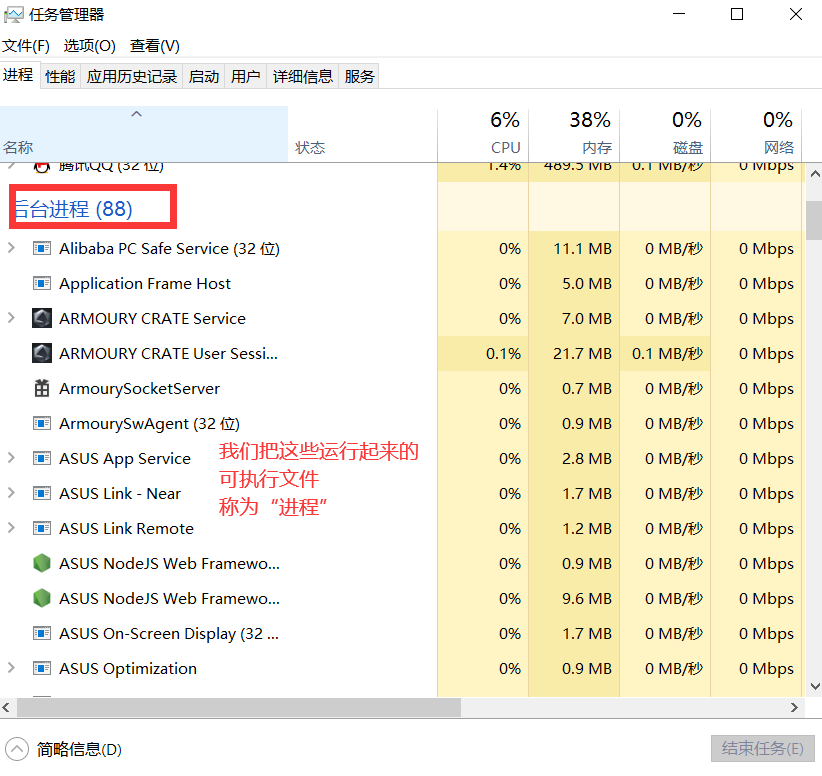Click the up-arrow icon beside 简略信息

pos(17,749)
